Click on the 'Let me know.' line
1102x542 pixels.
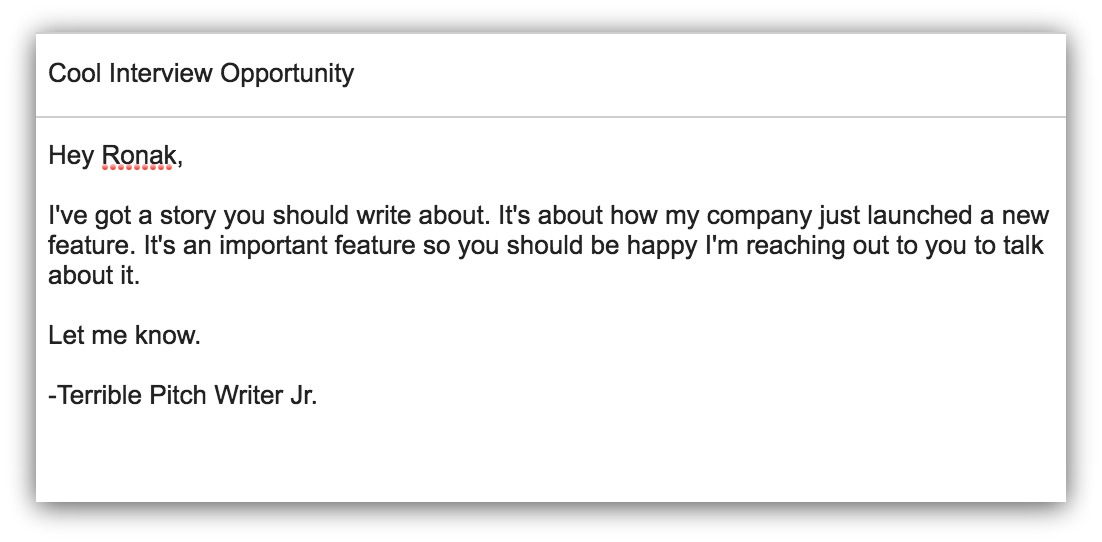[x=124, y=335]
